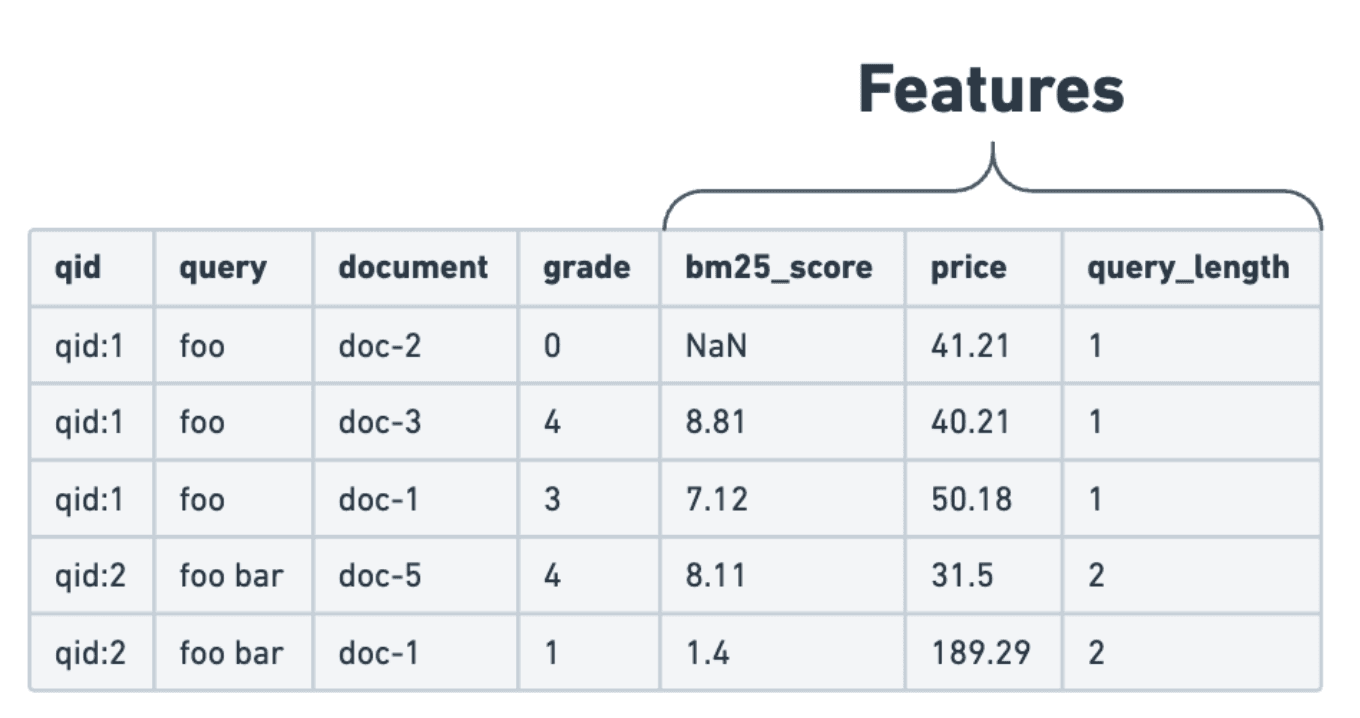1360x718 pixels.
Task: Select the price cell showing 50.18
Action: click(x=971, y=499)
